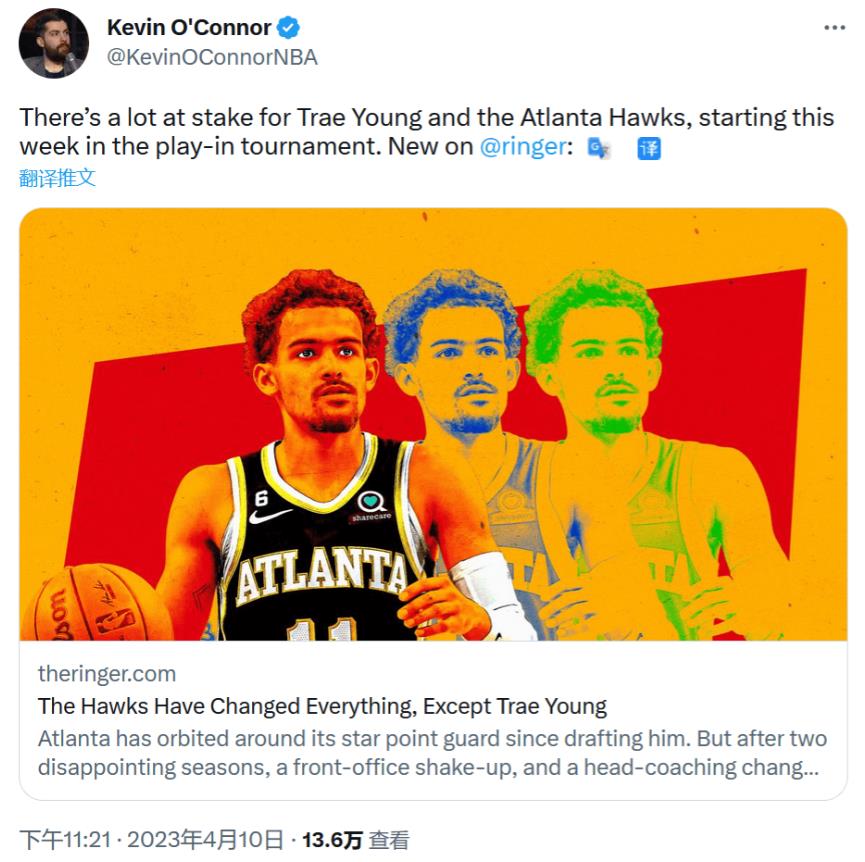Click the basketball in the article image
Image resolution: width=865 pixels, height=862 pixels.
(95, 603)
